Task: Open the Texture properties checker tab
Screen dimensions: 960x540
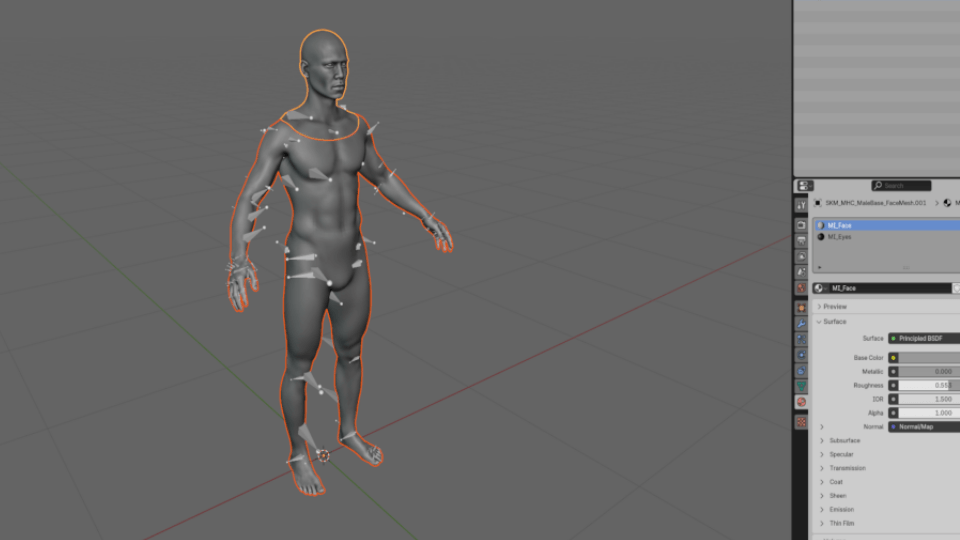Action: coord(801,422)
